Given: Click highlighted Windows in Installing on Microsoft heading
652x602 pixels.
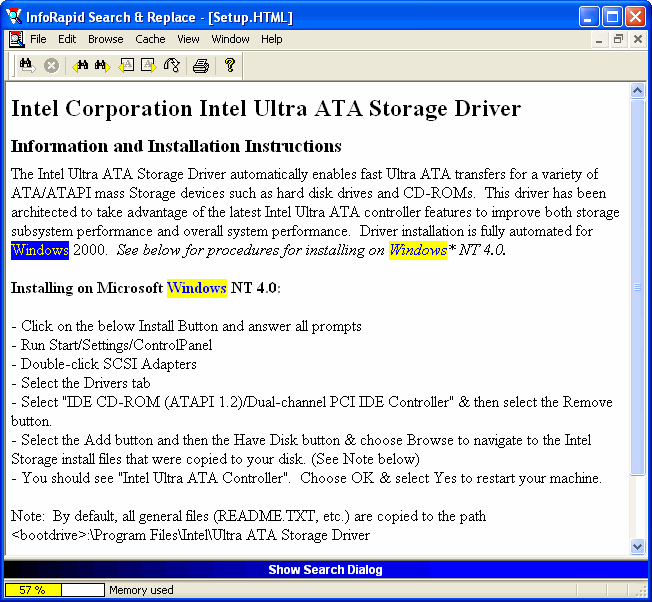Looking at the screenshot, I should click(197, 288).
